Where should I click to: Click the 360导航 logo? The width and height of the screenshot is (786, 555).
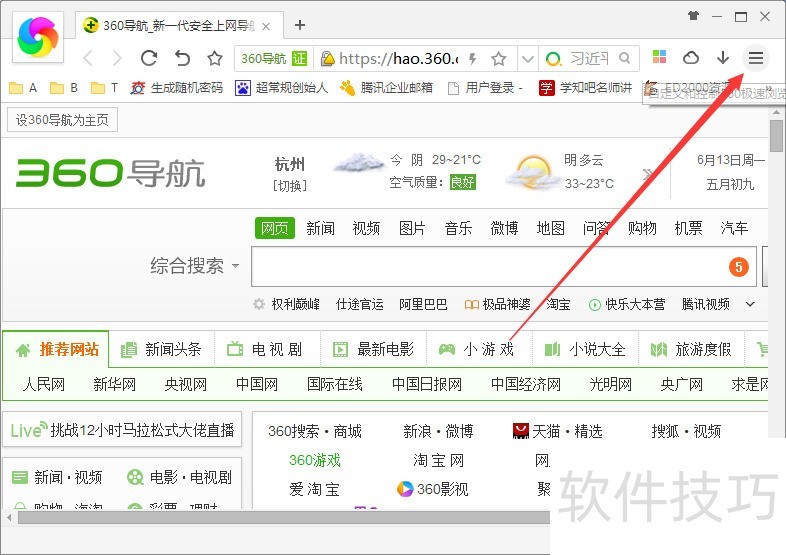[x=110, y=173]
